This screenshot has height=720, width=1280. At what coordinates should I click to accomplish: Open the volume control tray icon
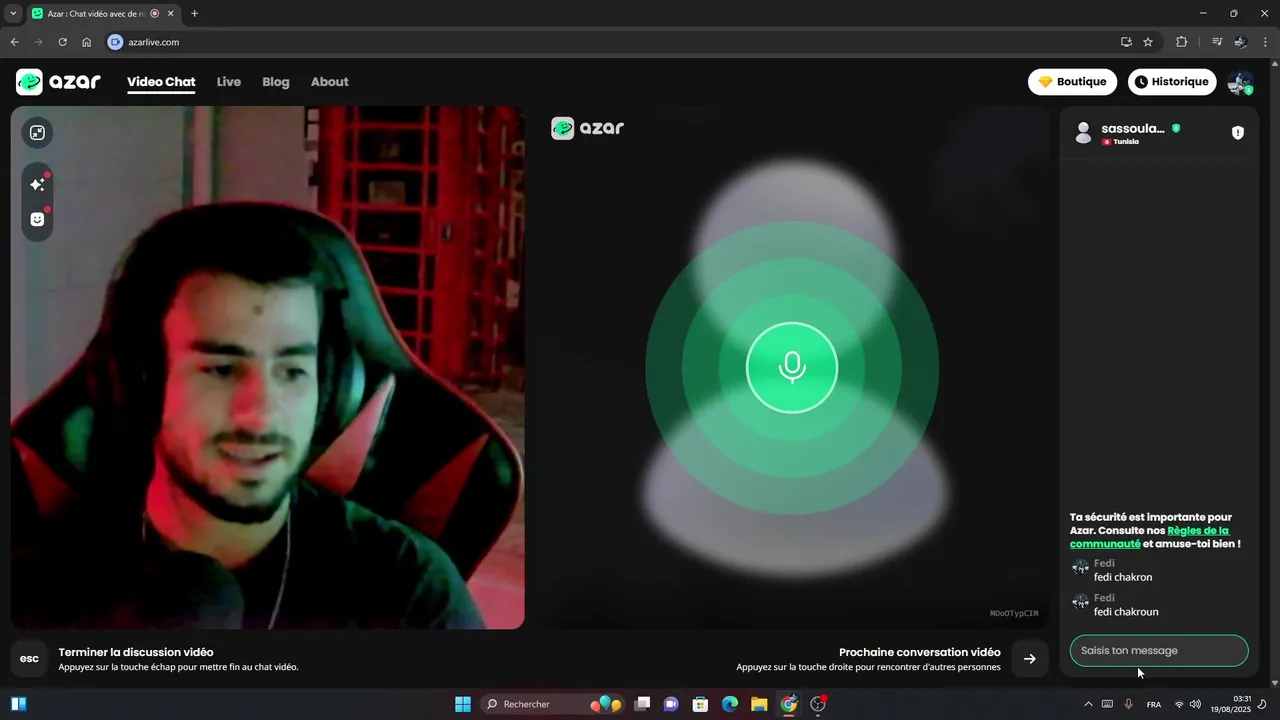pos(1195,705)
